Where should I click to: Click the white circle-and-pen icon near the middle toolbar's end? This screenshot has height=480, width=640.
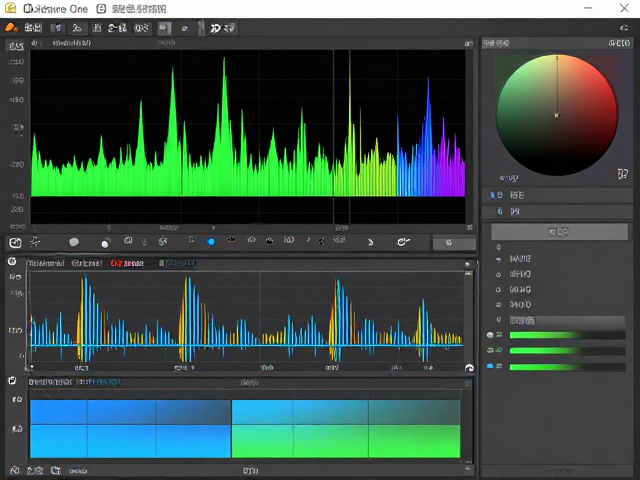click(403, 242)
